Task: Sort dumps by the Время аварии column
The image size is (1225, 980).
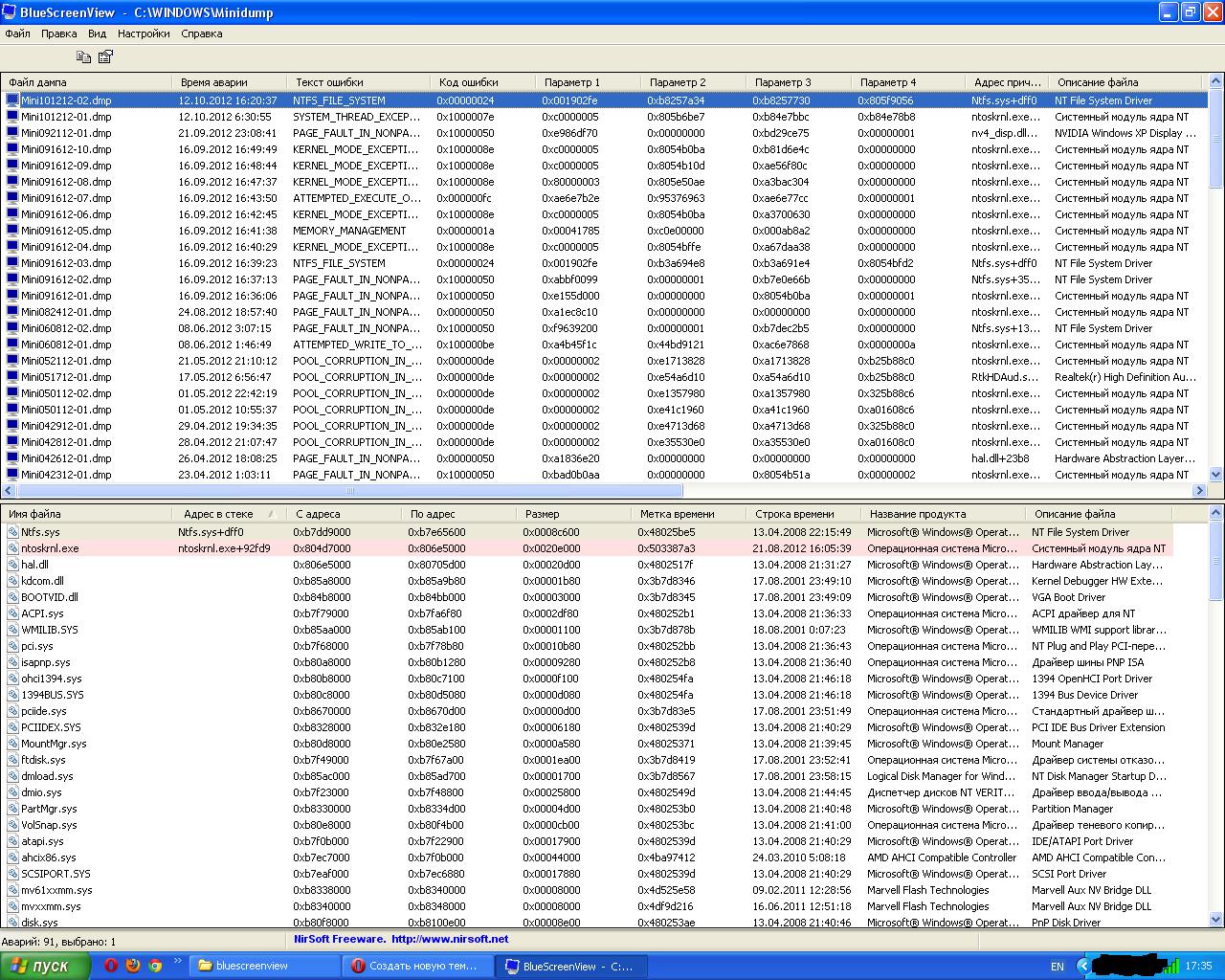Action: point(230,82)
